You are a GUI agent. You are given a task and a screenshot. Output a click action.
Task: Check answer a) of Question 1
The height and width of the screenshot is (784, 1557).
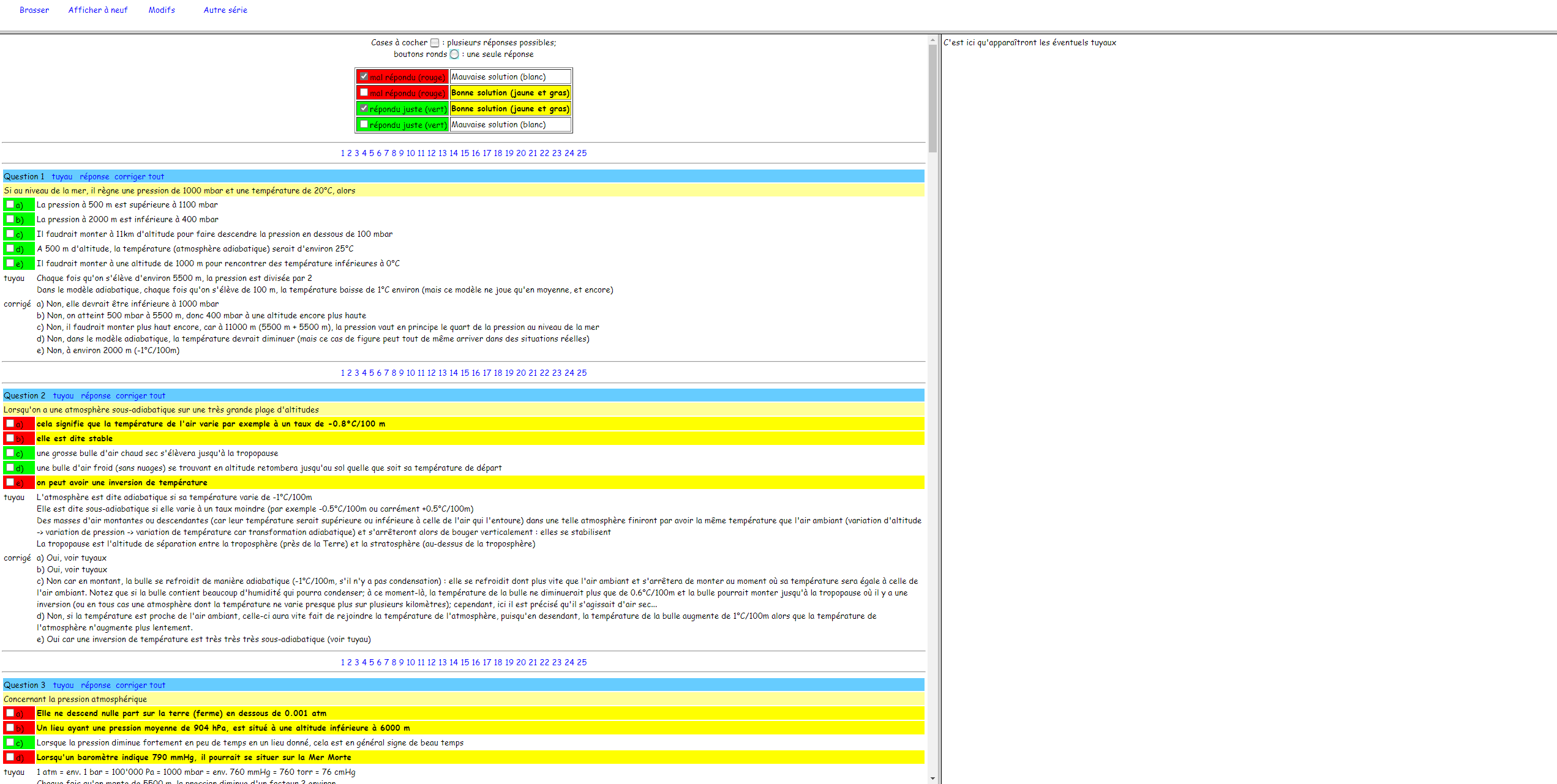(x=10, y=204)
